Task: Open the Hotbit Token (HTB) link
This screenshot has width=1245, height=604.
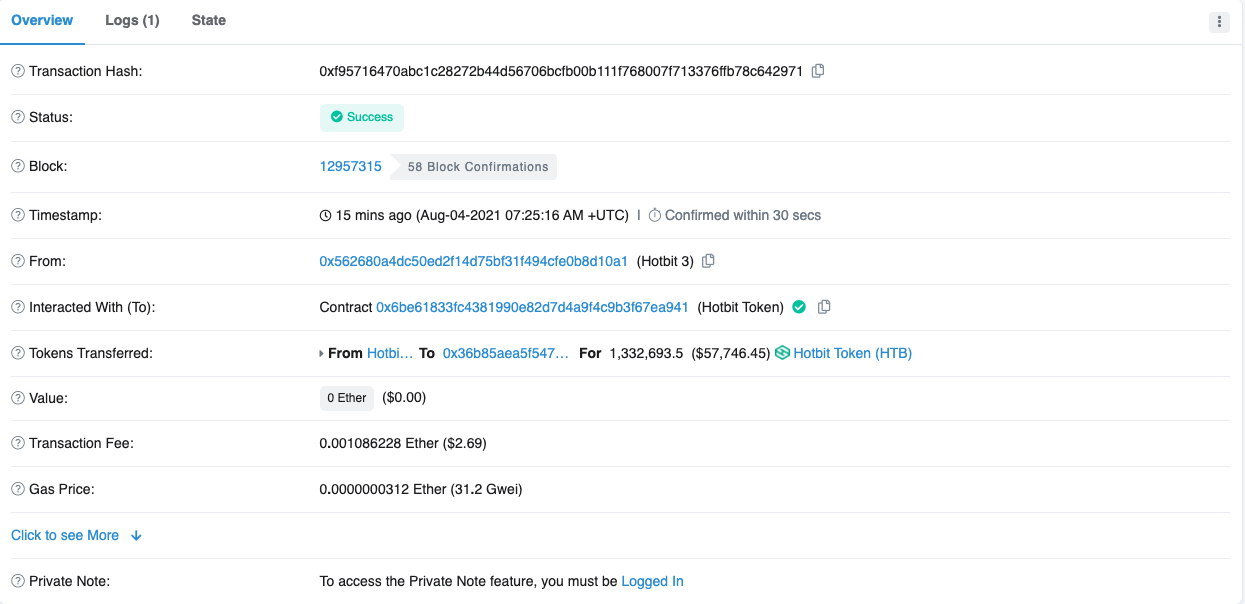Action: 852,353
